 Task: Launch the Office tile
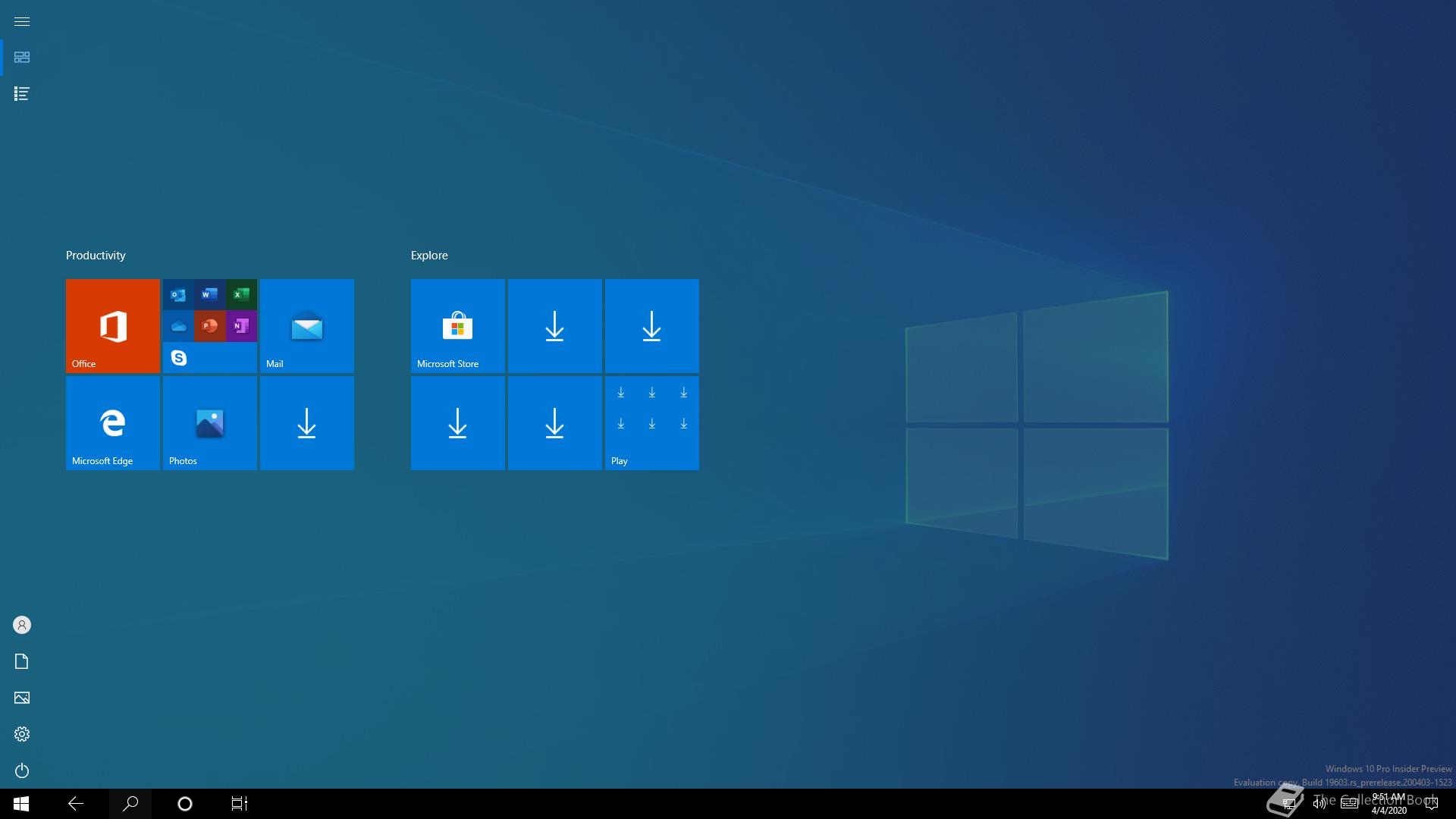pyautogui.click(x=113, y=326)
